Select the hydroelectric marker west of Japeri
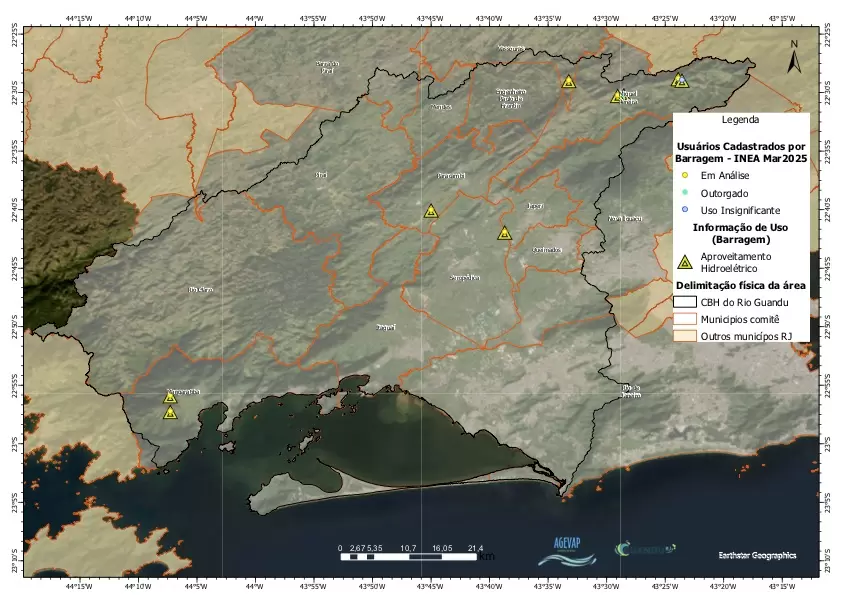841x595 pixels. pos(505,234)
